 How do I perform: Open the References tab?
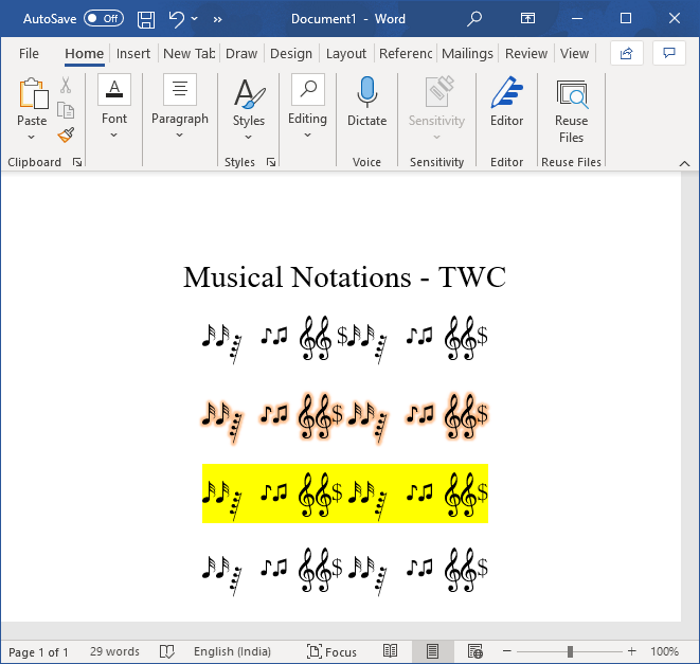(x=405, y=54)
